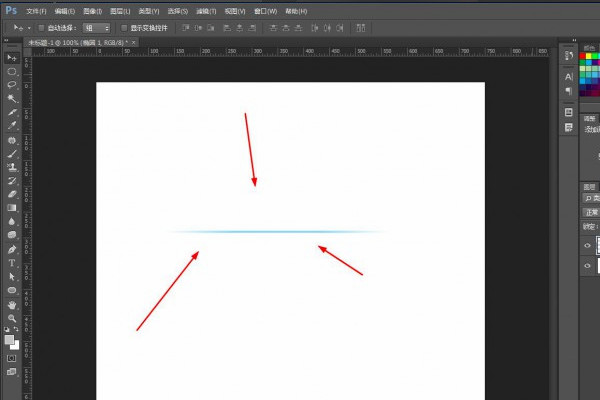Click align bottom edges button
Image resolution: width=600 pixels, height=400 pixels.
pyautogui.click(x=211, y=28)
